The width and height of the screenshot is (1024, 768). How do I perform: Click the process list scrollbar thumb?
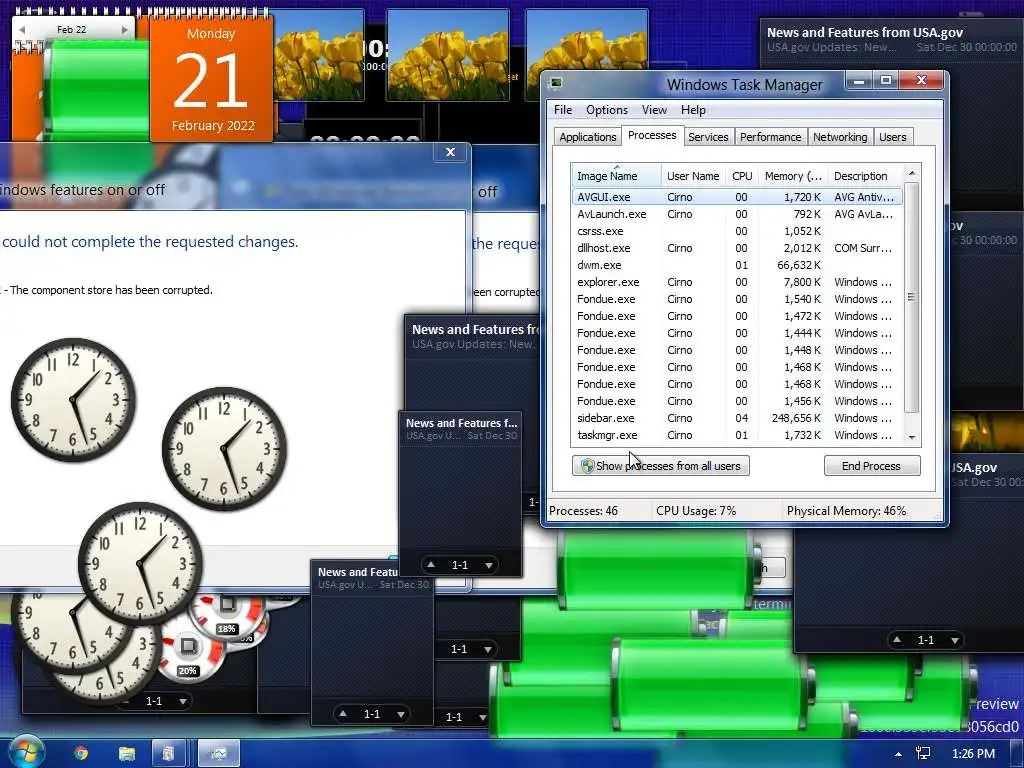(912, 297)
